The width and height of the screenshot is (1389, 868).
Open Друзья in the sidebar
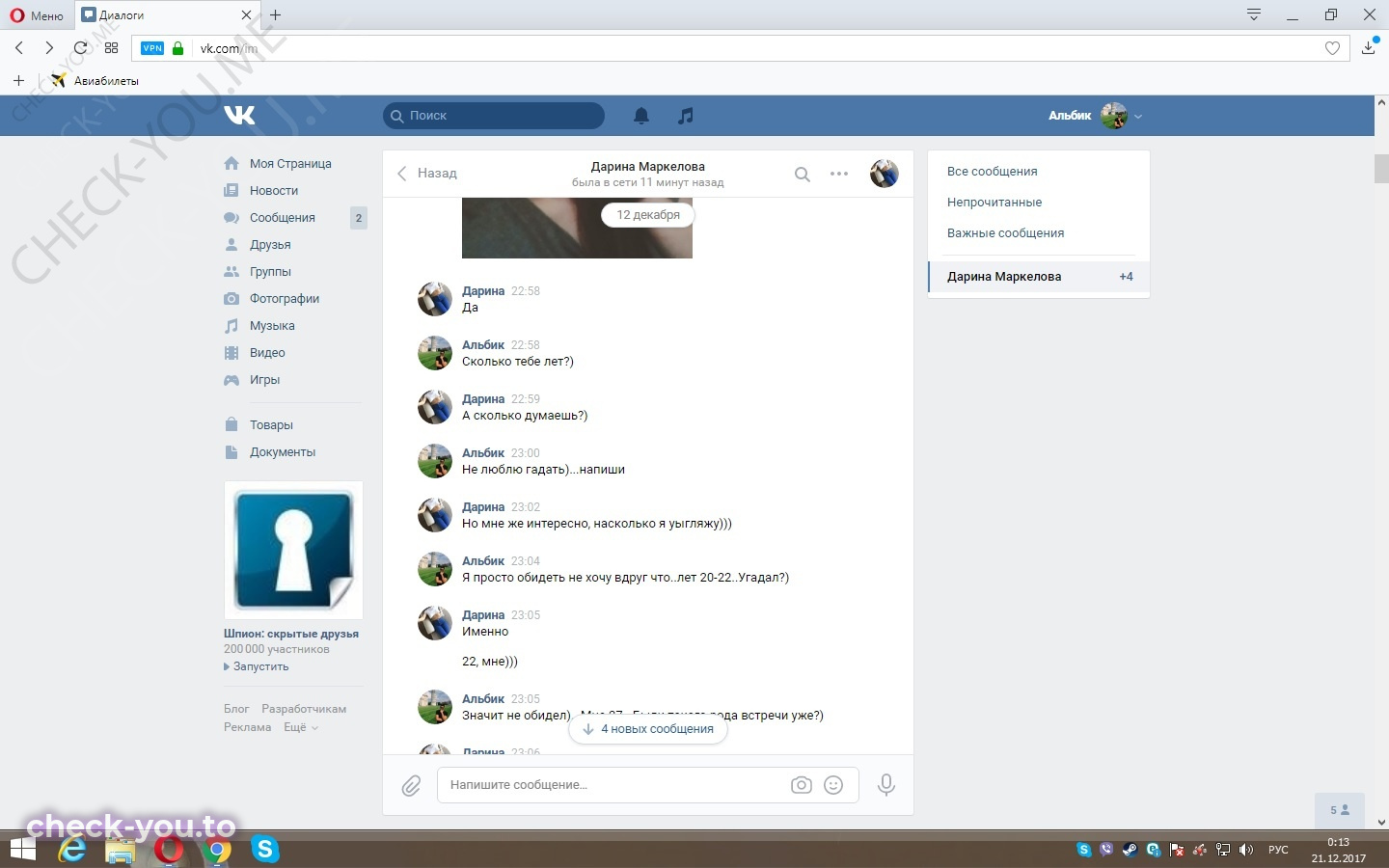pos(270,245)
